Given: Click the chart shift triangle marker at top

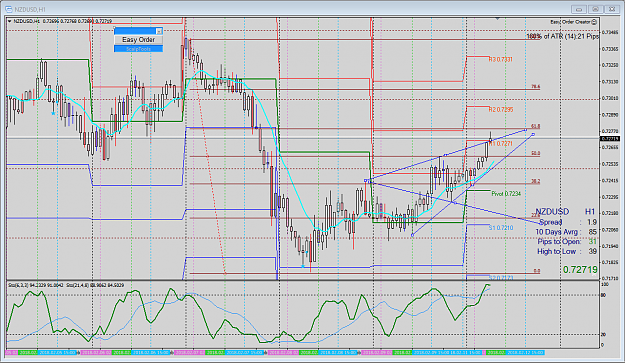Looking at the screenshot, I should 497,18.
